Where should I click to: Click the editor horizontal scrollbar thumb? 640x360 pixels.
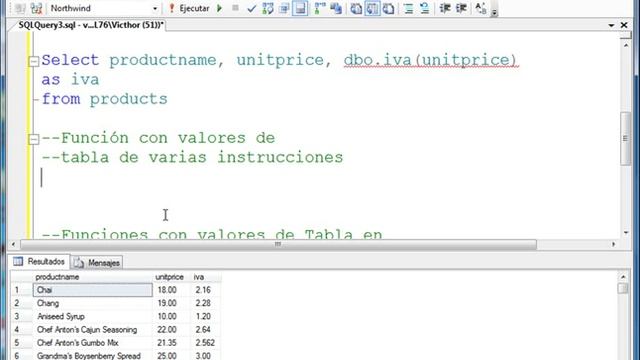[278, 244]
